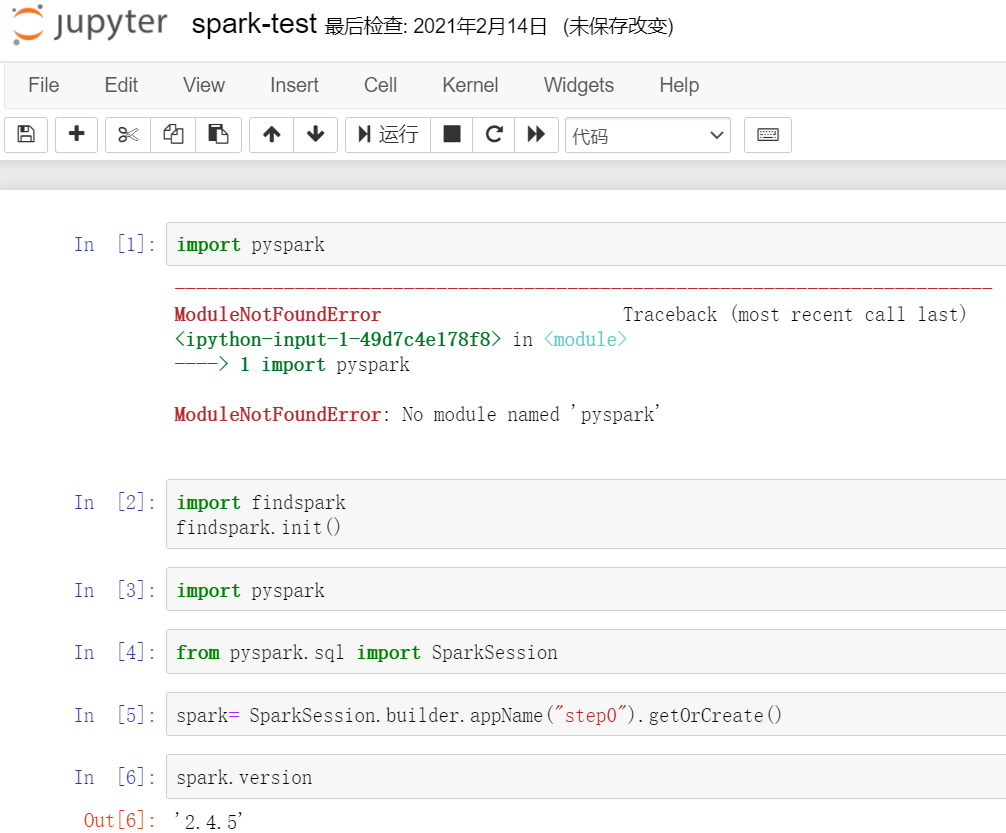Copy selected cells icon
Screen dimensions: 1006x833
click(x=173, y=135)
